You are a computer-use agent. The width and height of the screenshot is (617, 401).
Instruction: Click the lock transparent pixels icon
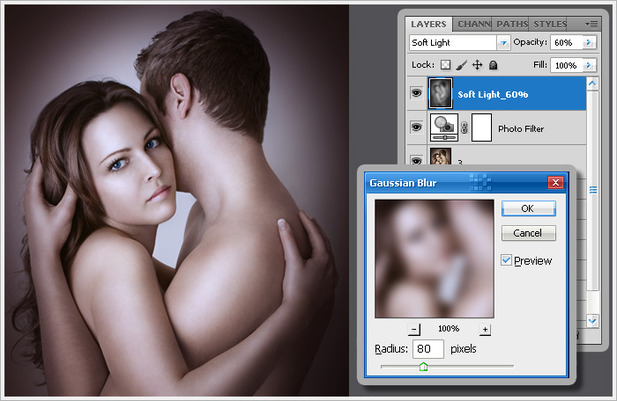pyautogui.click(x=445, y=65)
